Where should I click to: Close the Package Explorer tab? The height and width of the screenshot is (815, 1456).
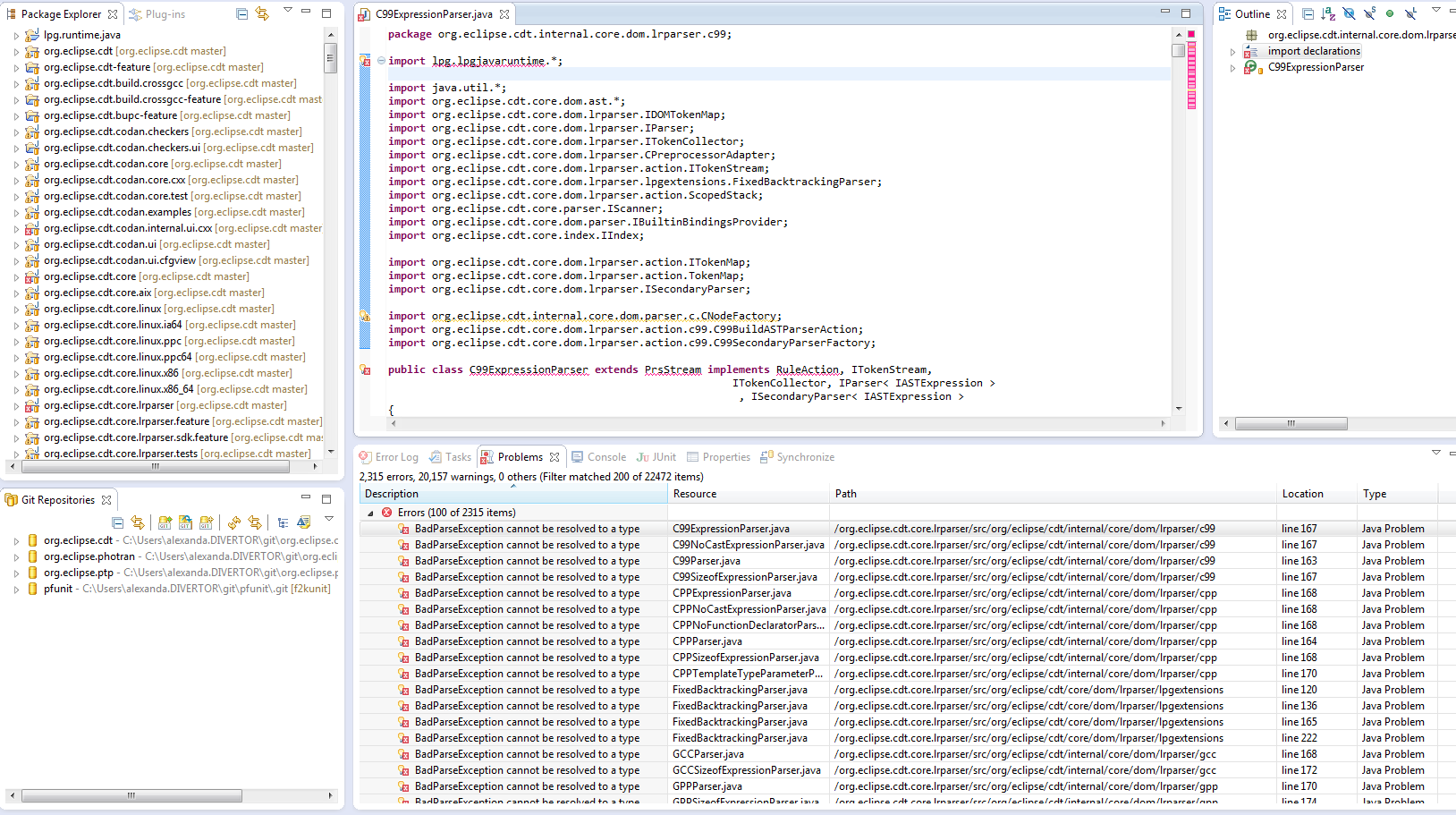tap(113, 14)
